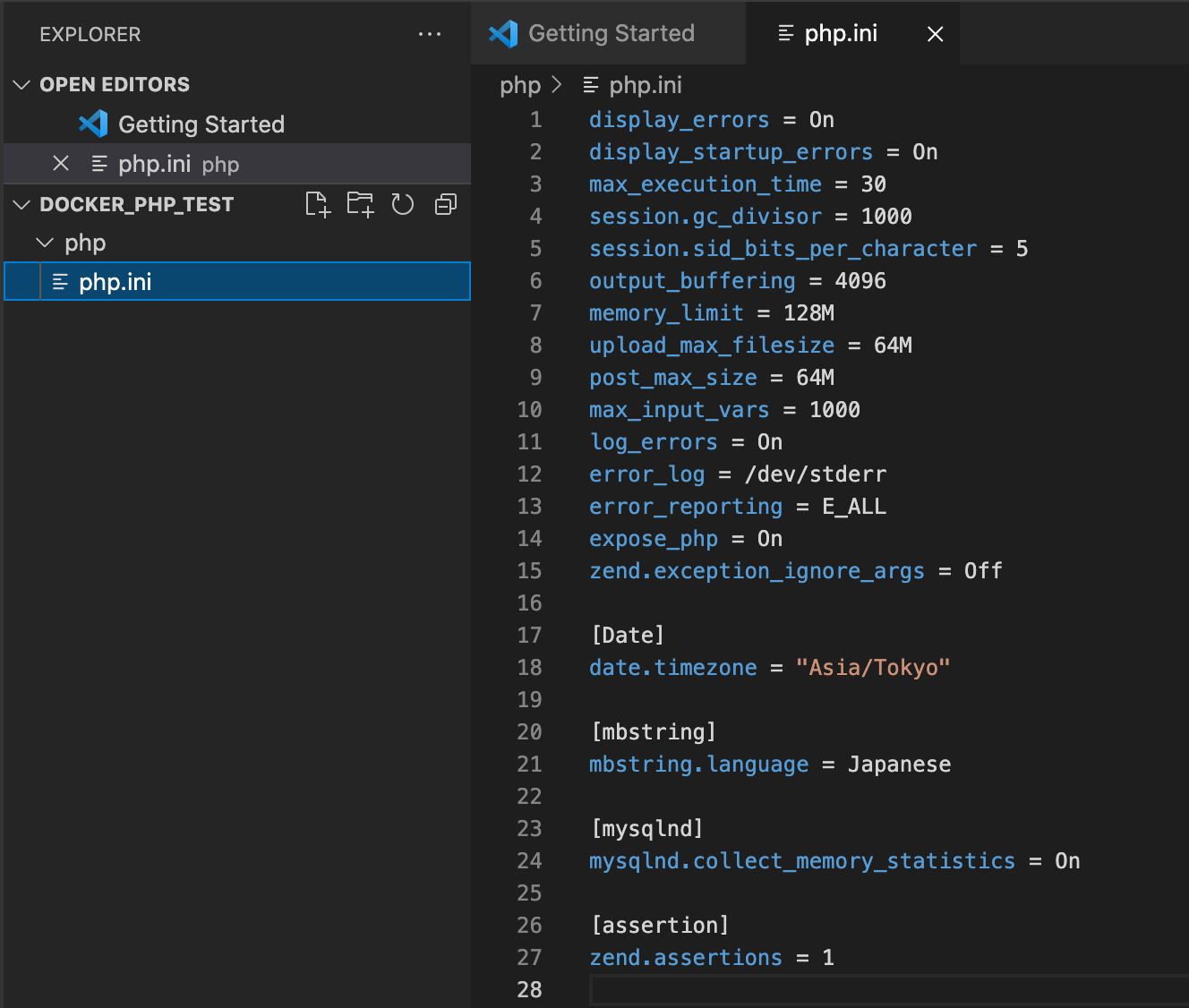Image resolution: width=1189 pixels, height=1008 pixels.
Task: Collapse the OPEN EDITORS section
Action: 21,84
